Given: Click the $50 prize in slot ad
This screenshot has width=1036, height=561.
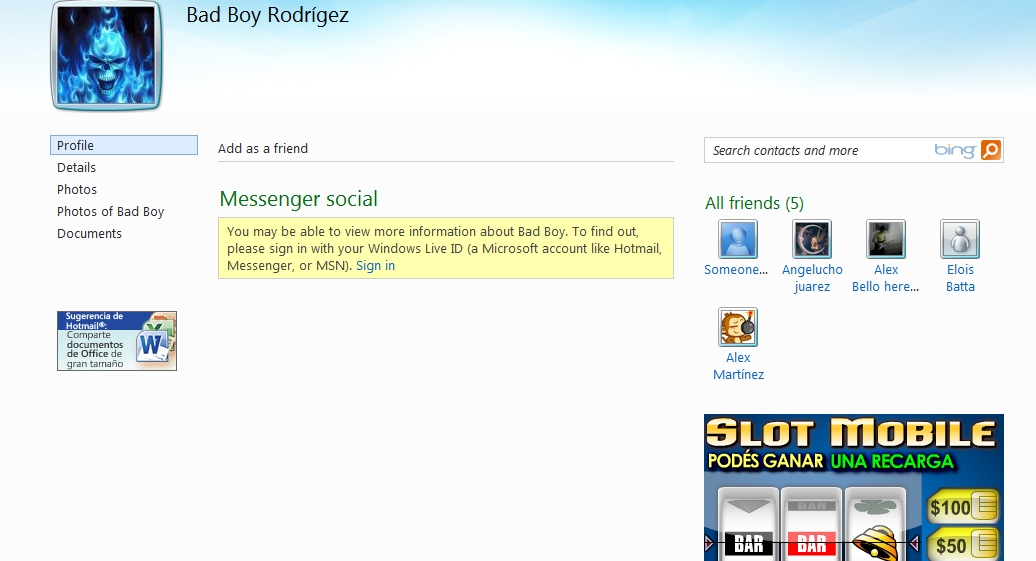Looking at the screenshot, I should coord(963,546).
